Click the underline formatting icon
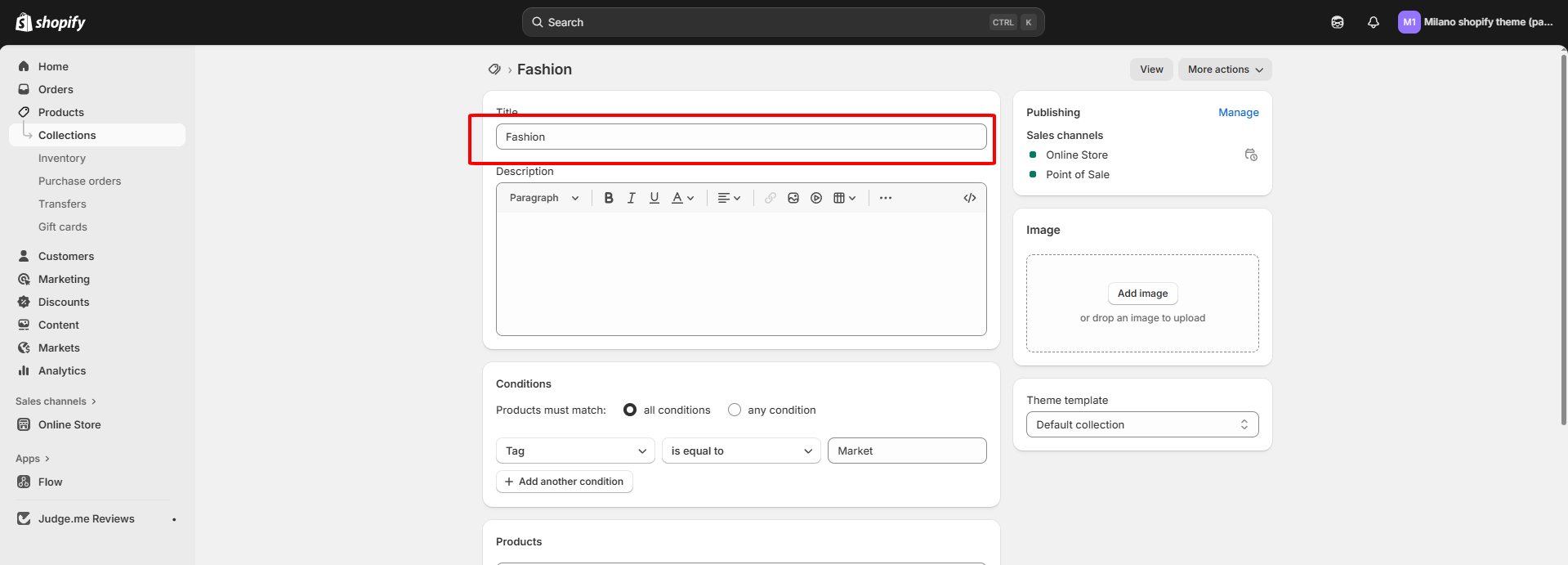 [x=654, y=198]
